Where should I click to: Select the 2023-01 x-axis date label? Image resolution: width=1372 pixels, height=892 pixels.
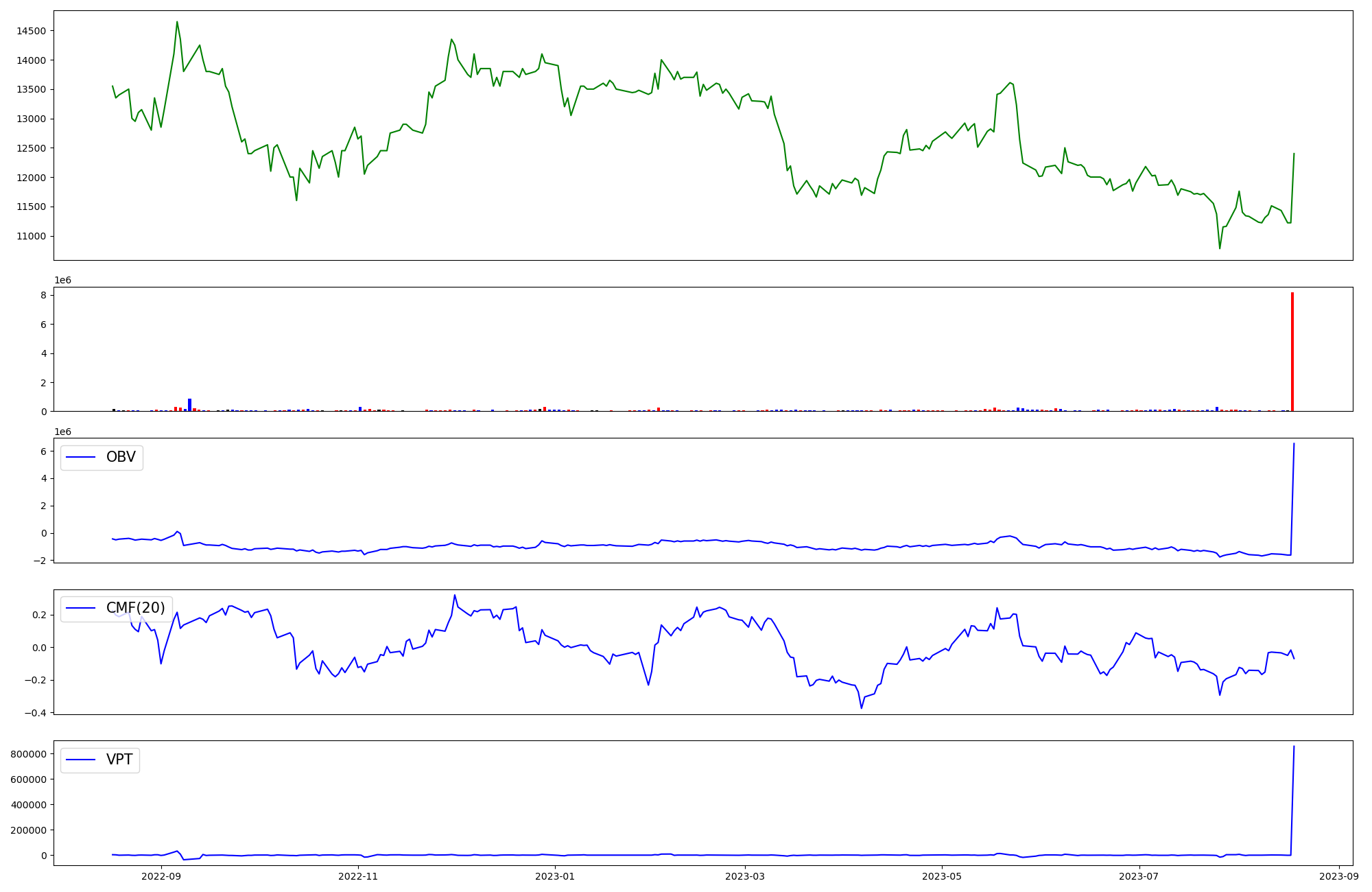pyautogui.click(x=554, y=876)
